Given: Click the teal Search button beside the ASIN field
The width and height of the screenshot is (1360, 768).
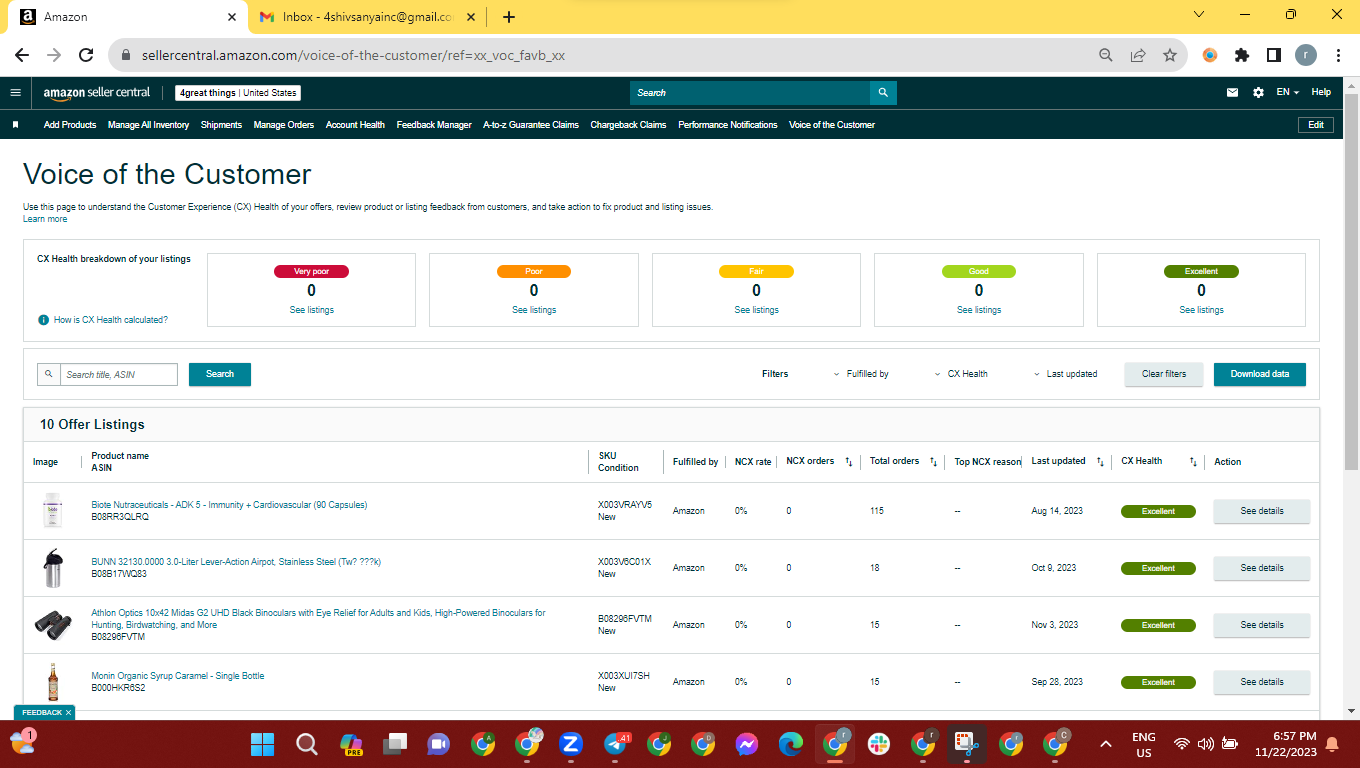Looking at the screenshot, I should (220, 374).
